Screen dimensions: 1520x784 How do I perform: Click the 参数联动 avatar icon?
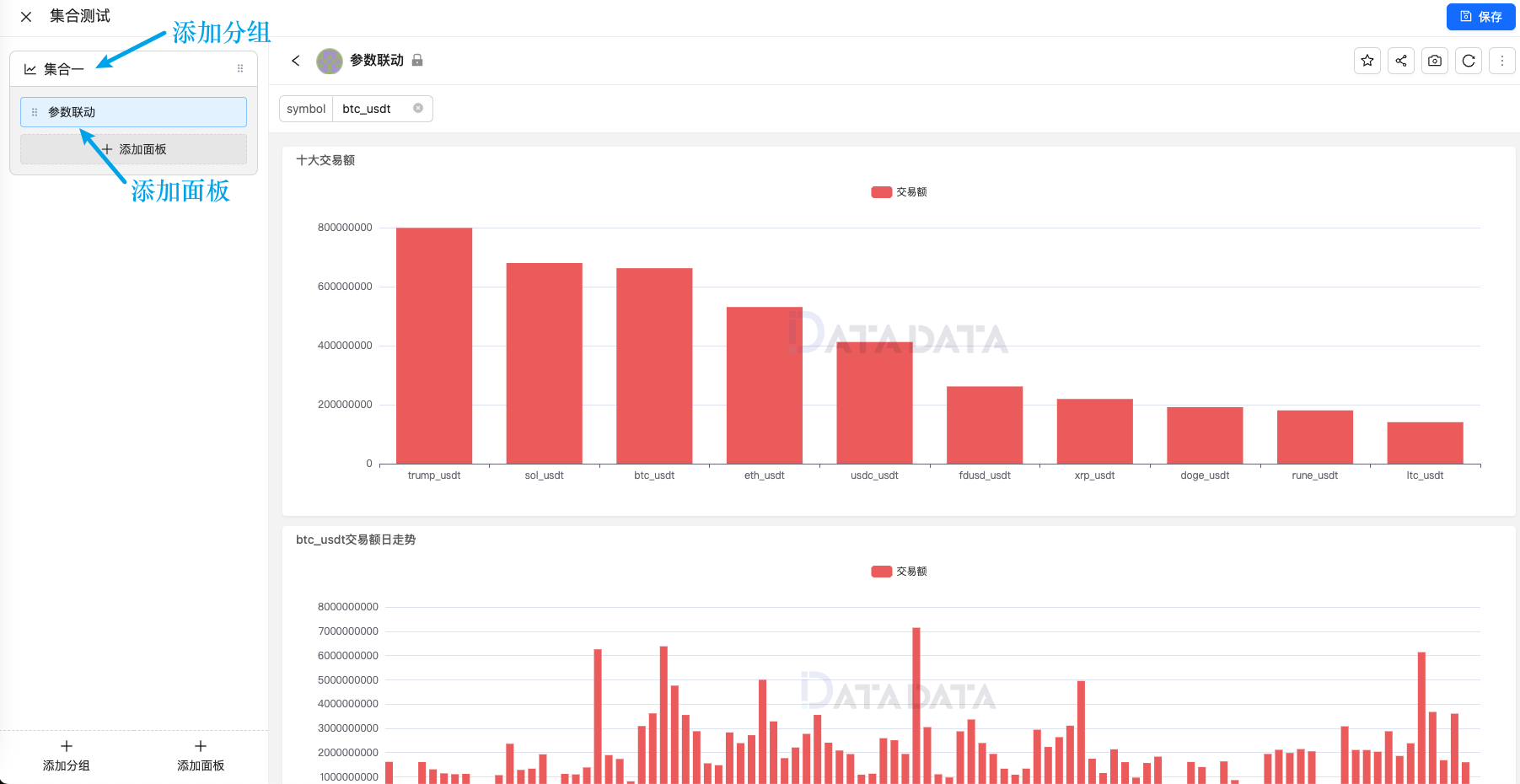330,61
